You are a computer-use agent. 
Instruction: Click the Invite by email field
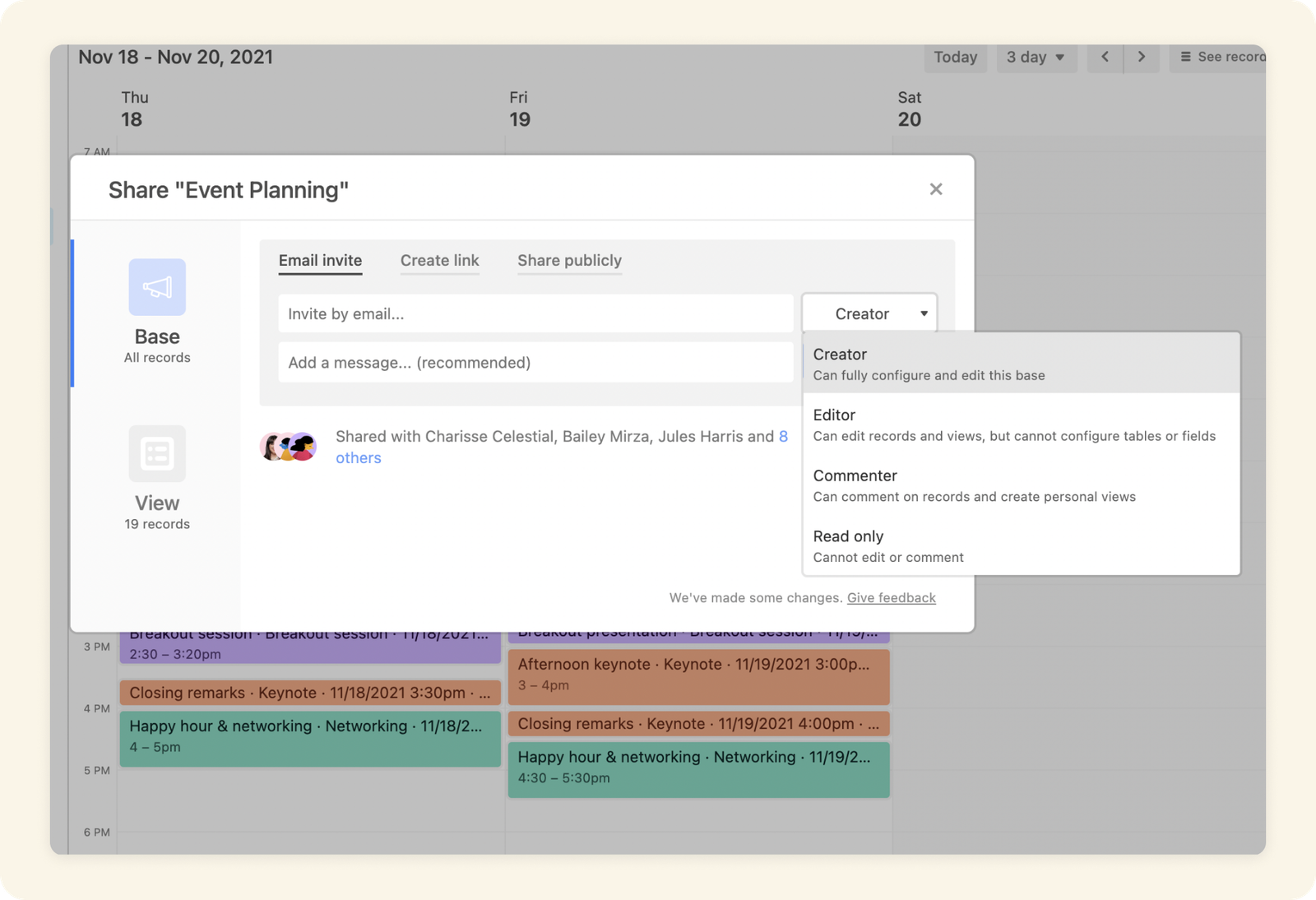tap(535, 313)
